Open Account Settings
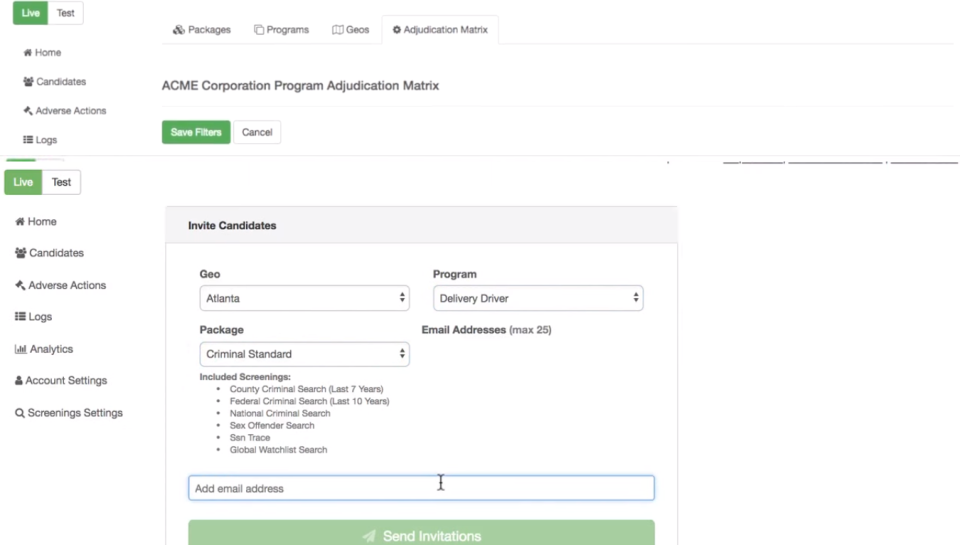The width and height of the screenshot is (960, 545). [61, 380]
